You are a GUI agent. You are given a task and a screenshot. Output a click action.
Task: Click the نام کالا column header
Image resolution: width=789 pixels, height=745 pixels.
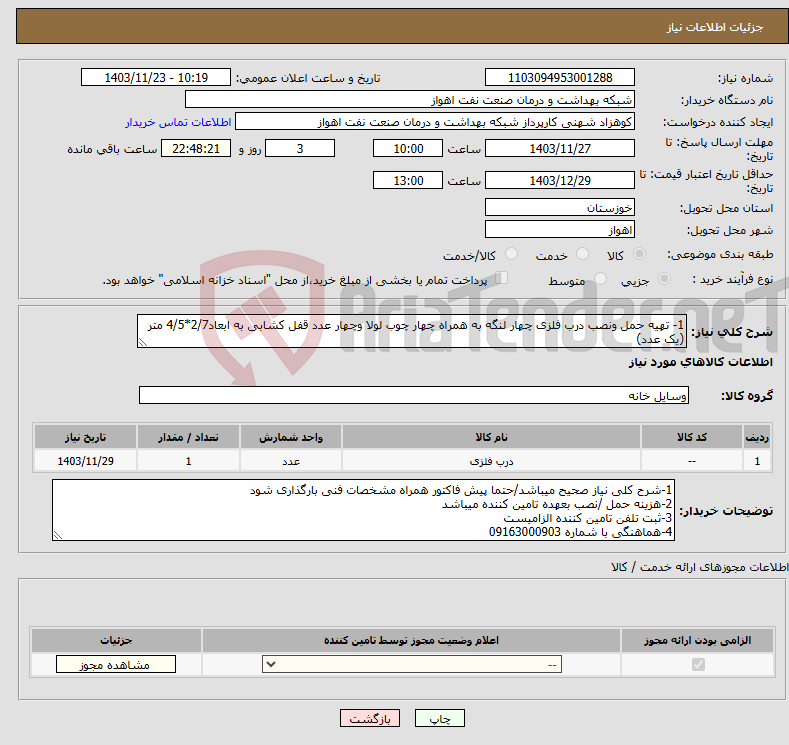pos(491,437)
